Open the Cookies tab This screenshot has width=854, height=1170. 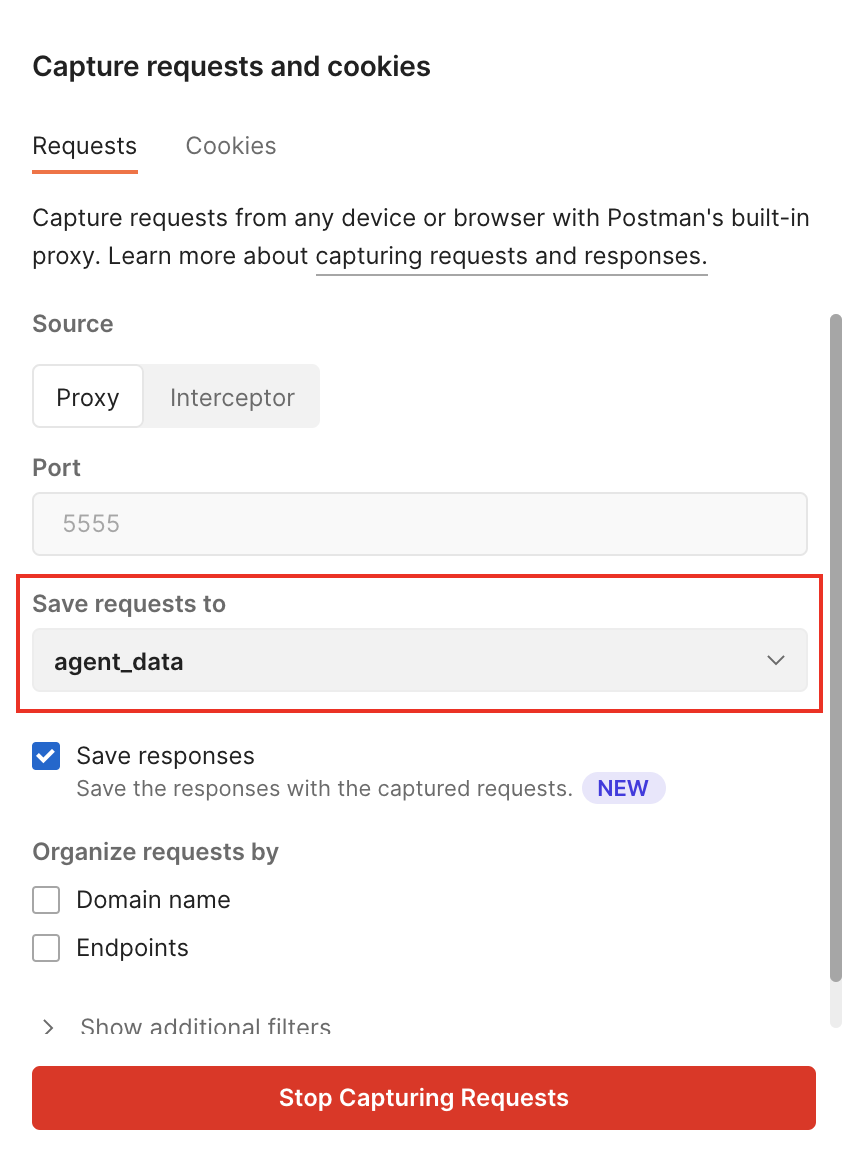click(231, 146)
